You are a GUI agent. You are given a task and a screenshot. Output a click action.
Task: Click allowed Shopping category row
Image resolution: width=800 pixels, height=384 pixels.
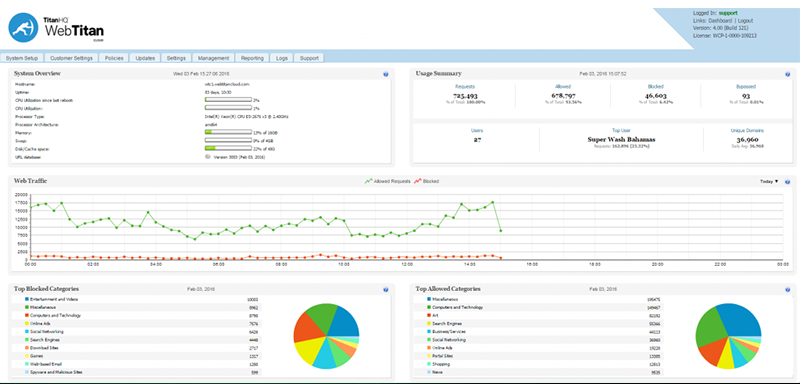pyautogui.click(x=539, y=364)
